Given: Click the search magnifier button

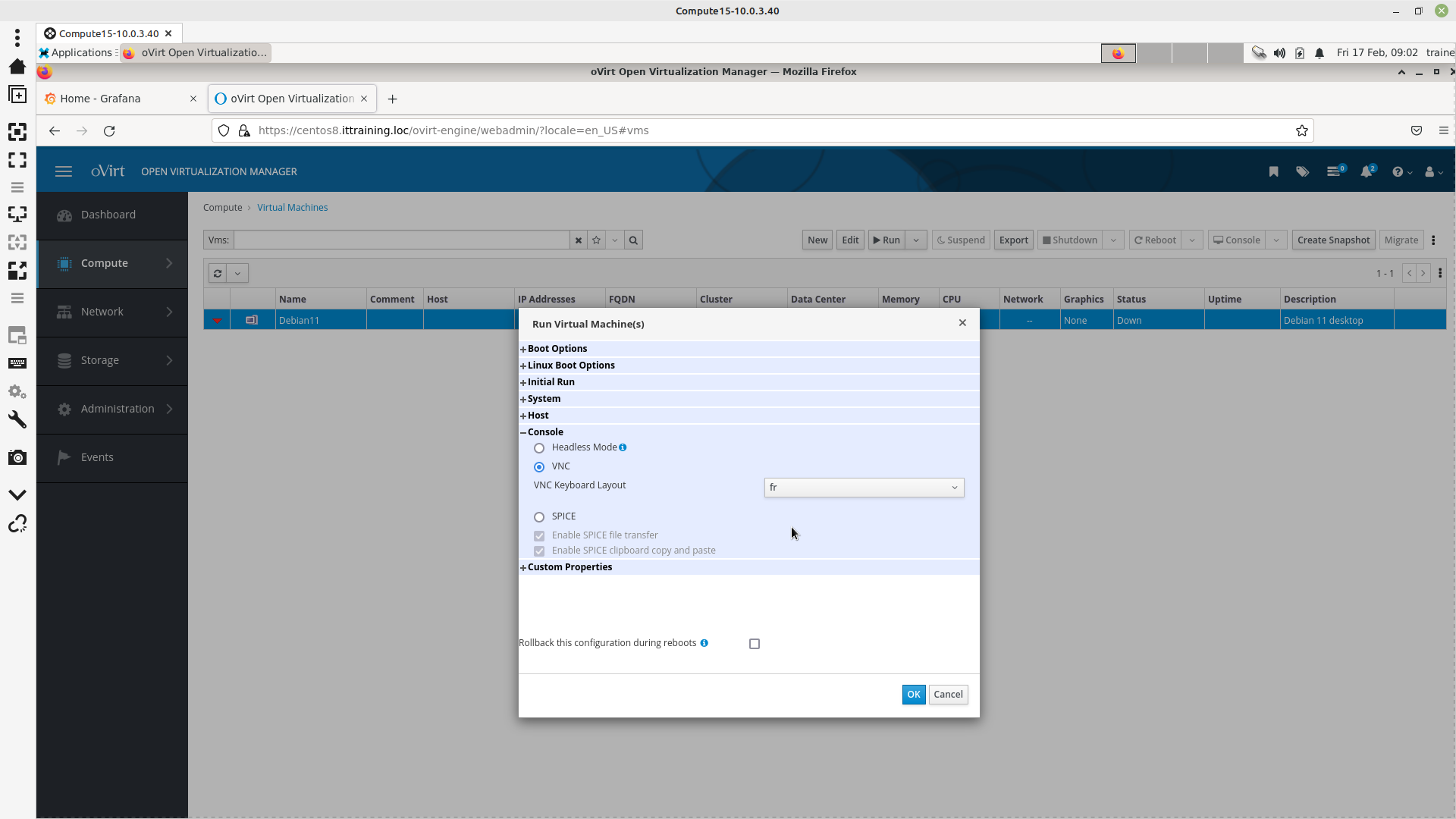Looking at the screenshot, I should [x=633, y=240].
